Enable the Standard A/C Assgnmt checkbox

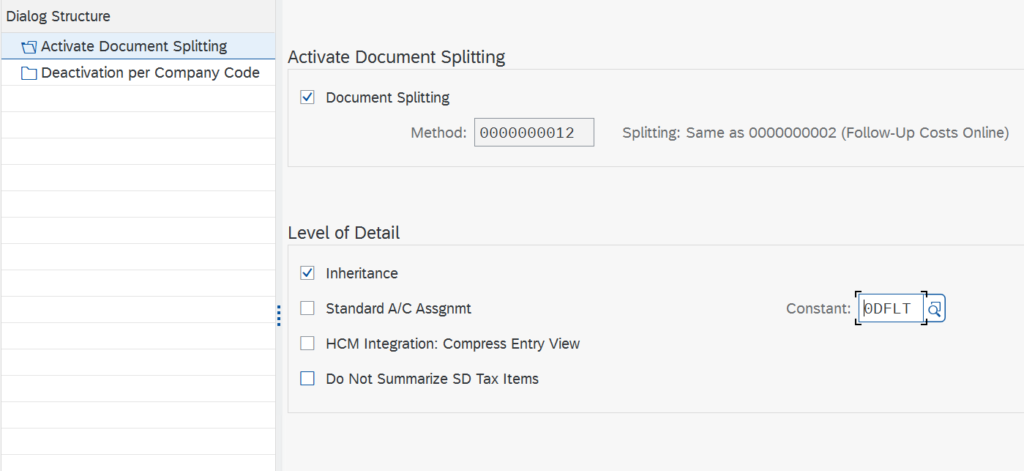click(x=308, y=308)
